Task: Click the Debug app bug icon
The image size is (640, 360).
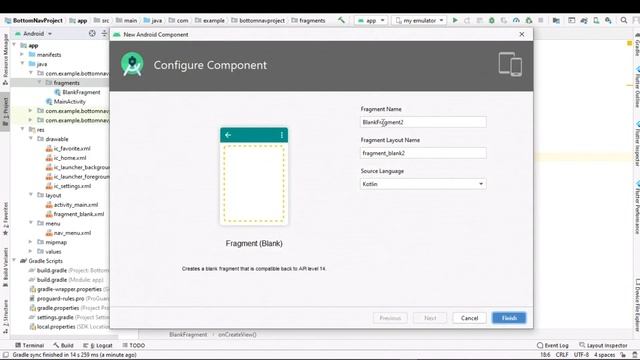Action: click(492, 20)
